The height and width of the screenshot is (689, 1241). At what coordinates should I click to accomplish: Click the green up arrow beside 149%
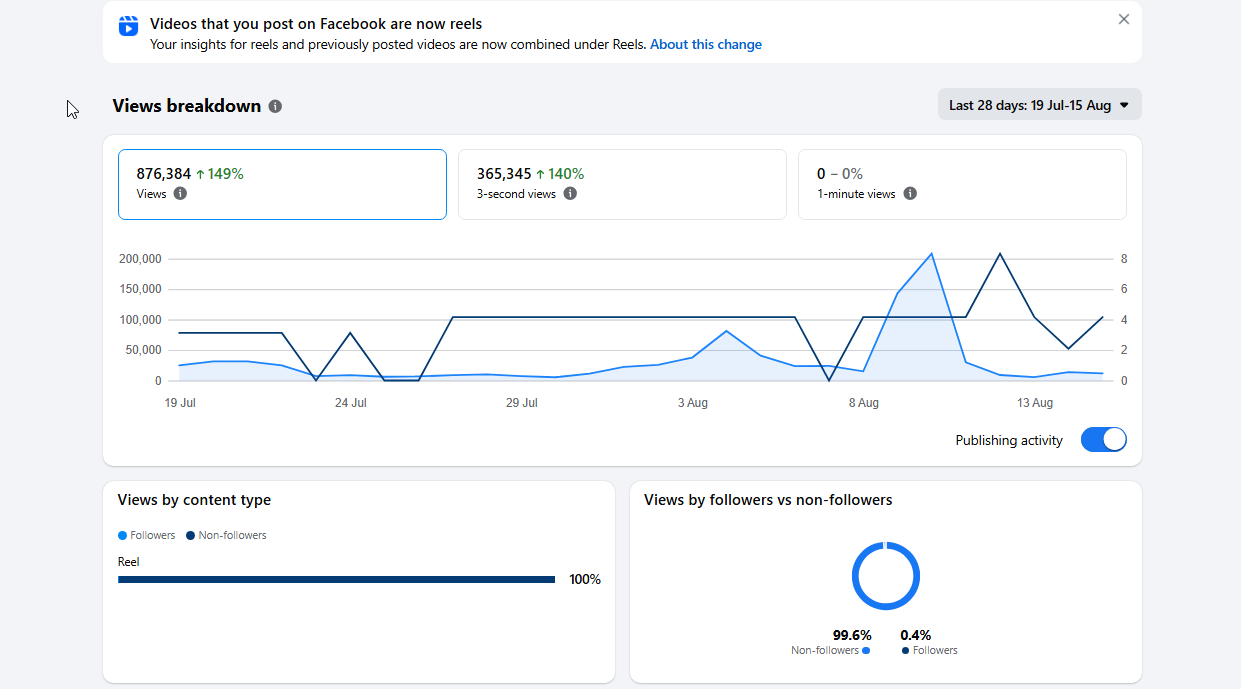[x=200, y=174]
